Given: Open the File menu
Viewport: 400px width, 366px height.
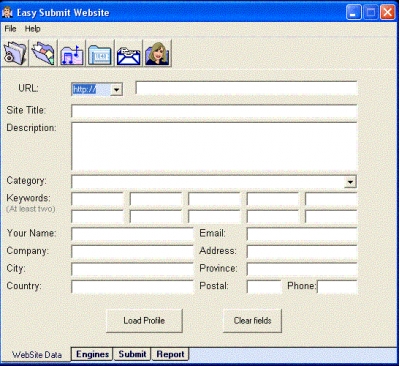Looking at the screenshot, I should [x=10, y=29].
